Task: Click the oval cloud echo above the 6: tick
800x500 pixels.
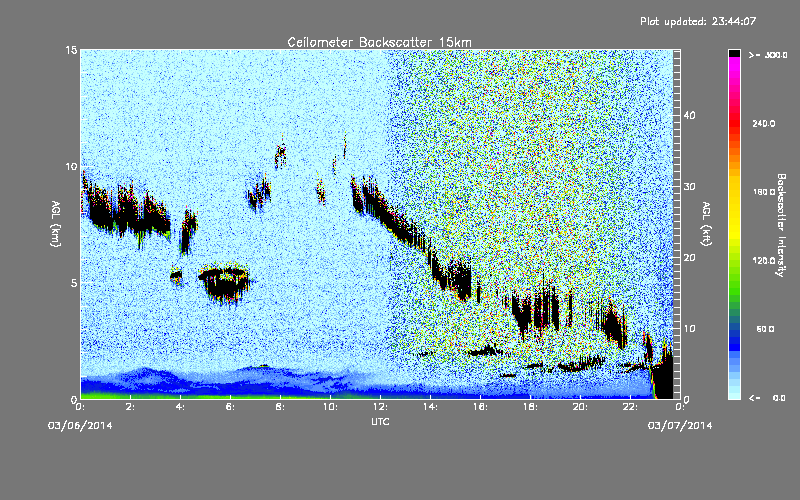Action: click(223, 283)
